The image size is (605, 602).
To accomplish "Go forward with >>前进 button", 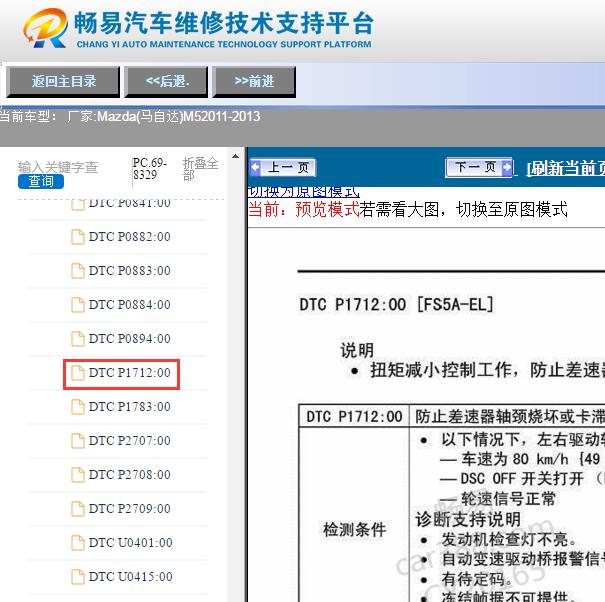I will click(254, 81).
